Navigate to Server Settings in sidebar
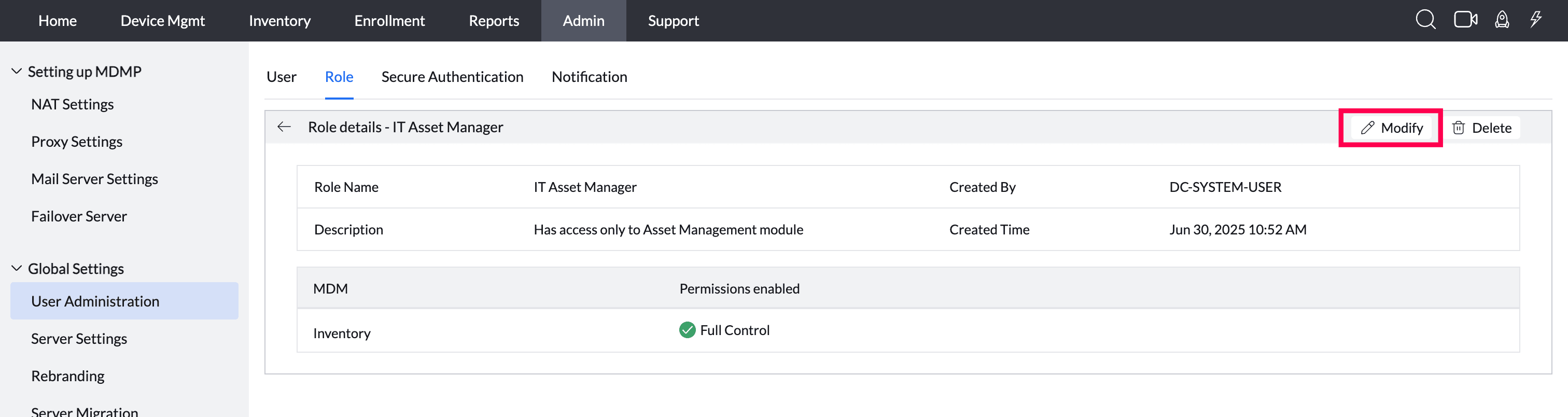 pyautogui.click(x=79, y=339)
